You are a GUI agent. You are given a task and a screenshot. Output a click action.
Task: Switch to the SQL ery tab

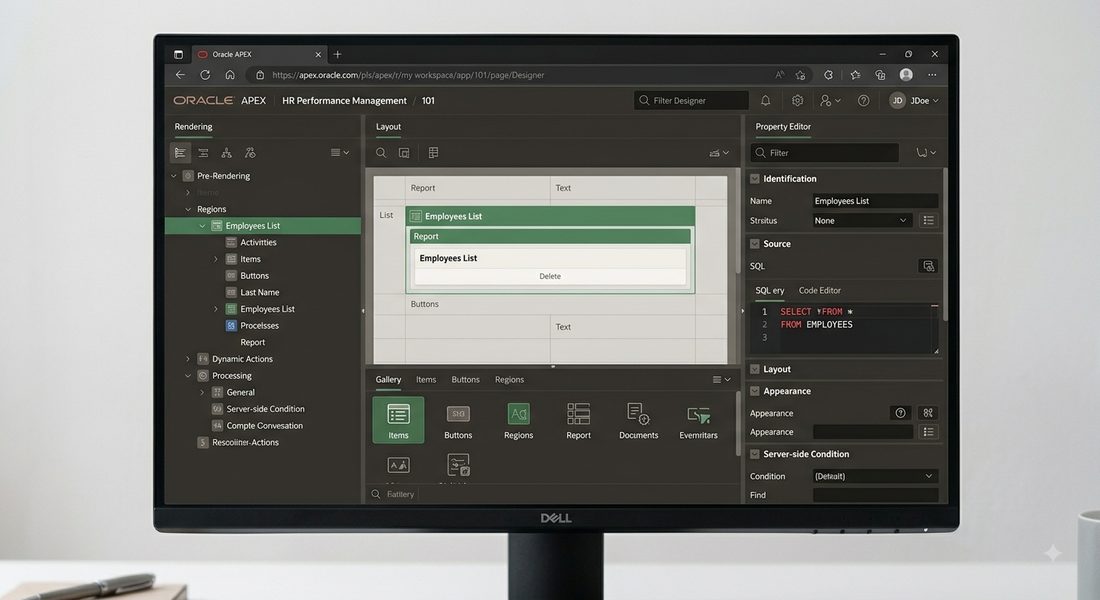click(770, 291)
